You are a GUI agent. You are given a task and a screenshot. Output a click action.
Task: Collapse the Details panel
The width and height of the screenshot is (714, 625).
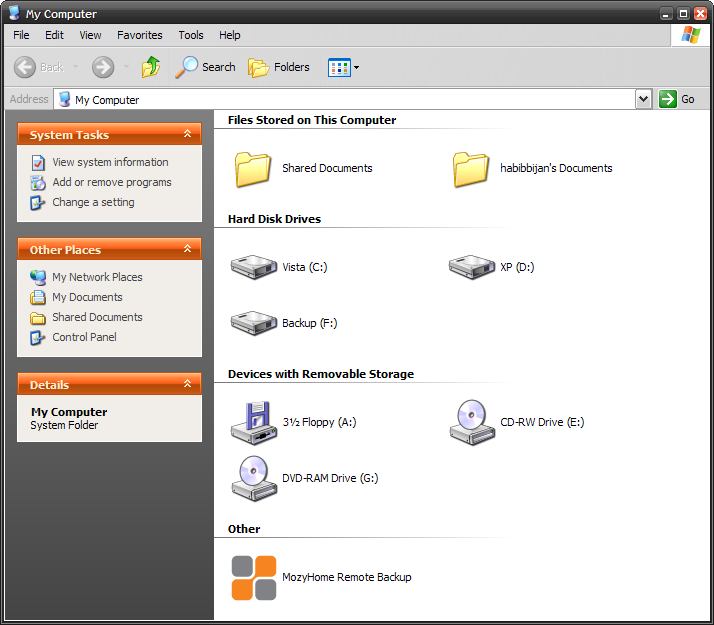188,384
